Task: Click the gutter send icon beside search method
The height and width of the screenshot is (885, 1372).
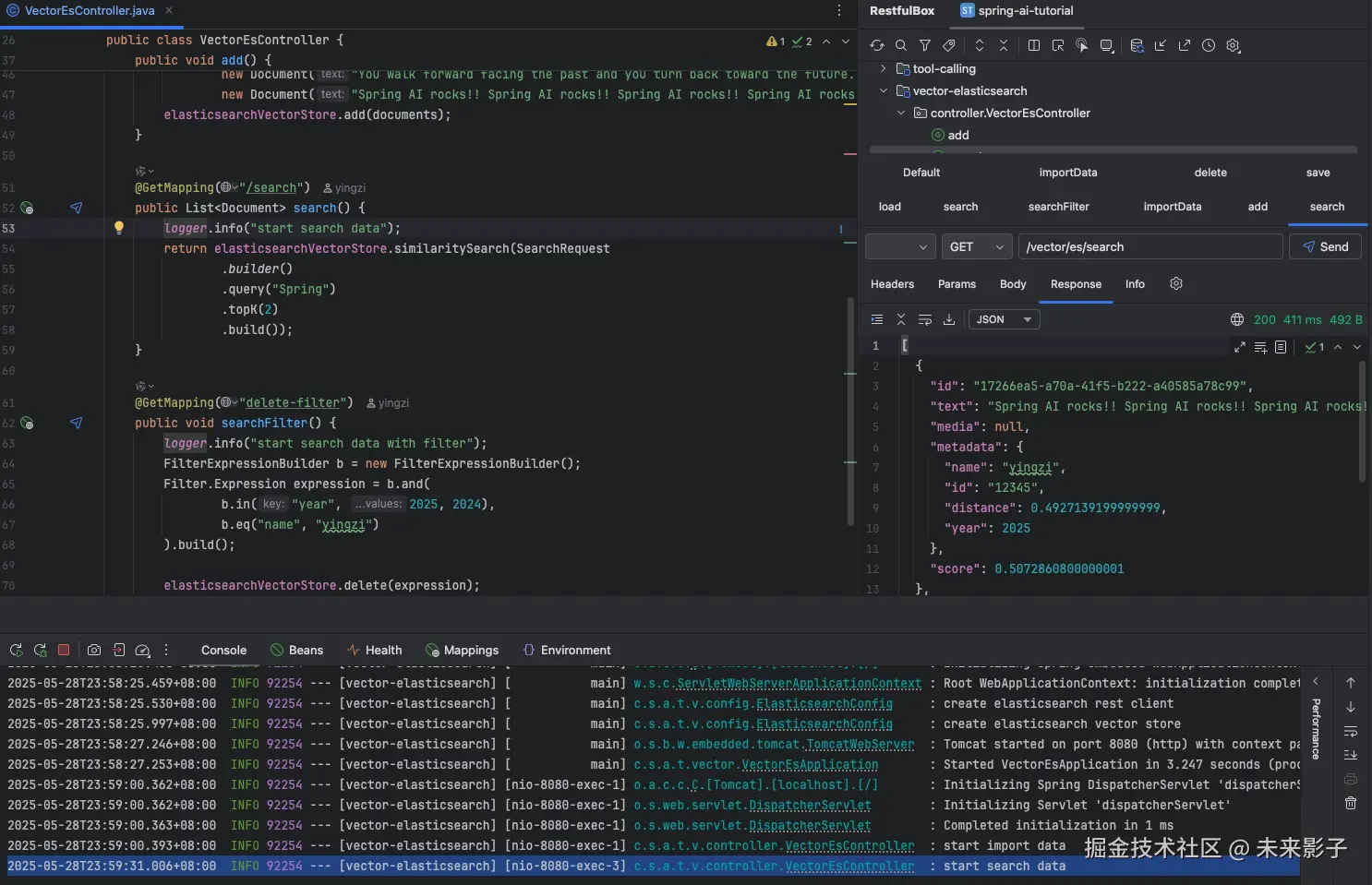Action: (x=77, y=208)
